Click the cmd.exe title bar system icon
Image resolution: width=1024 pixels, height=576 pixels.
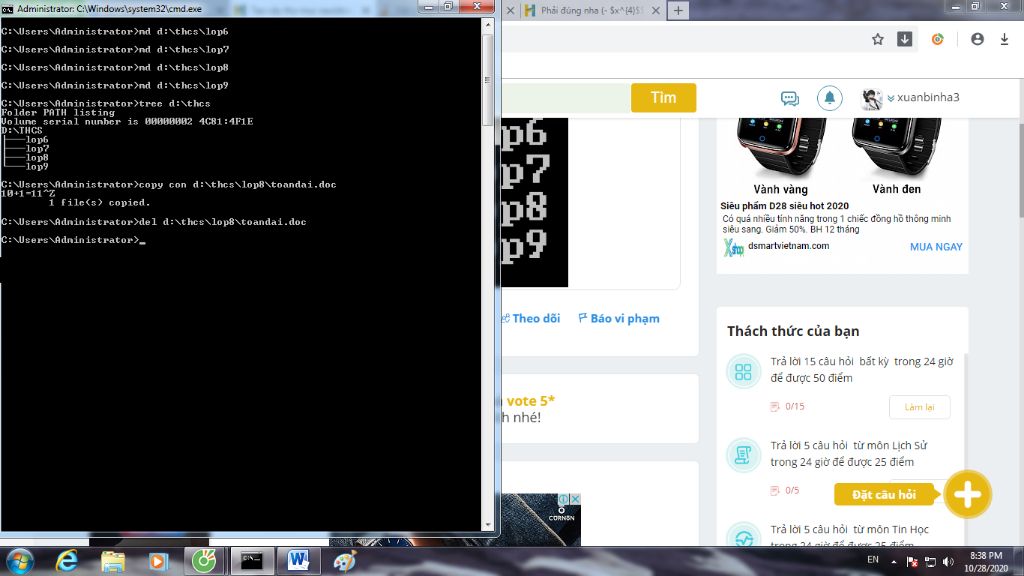[7, 8]
